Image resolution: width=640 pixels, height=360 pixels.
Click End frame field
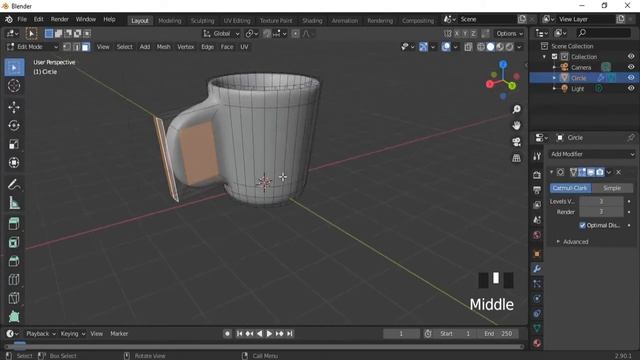coord(498,333)
